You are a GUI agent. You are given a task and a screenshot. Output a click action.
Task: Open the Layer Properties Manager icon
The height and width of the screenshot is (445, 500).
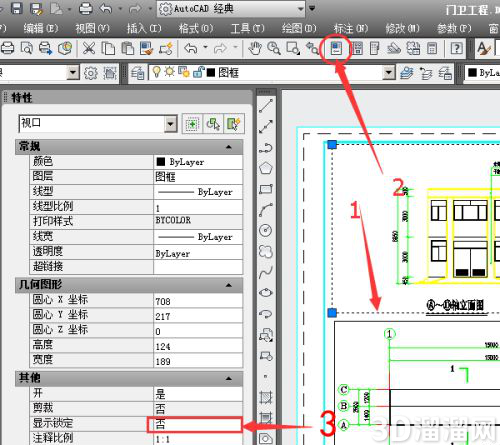pos(137,73)
